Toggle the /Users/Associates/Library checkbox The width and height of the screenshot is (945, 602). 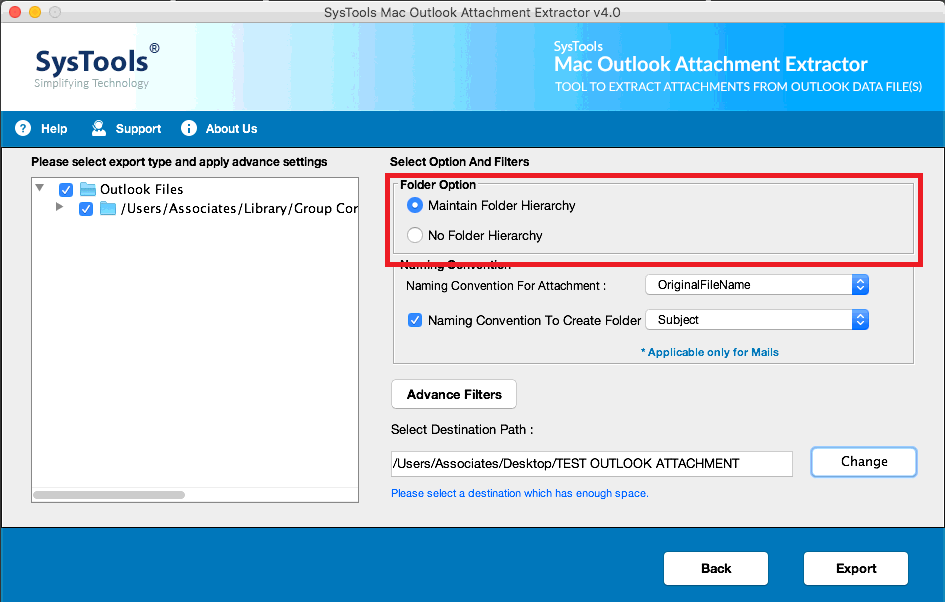pyautogui.click(x=86, y=209)
